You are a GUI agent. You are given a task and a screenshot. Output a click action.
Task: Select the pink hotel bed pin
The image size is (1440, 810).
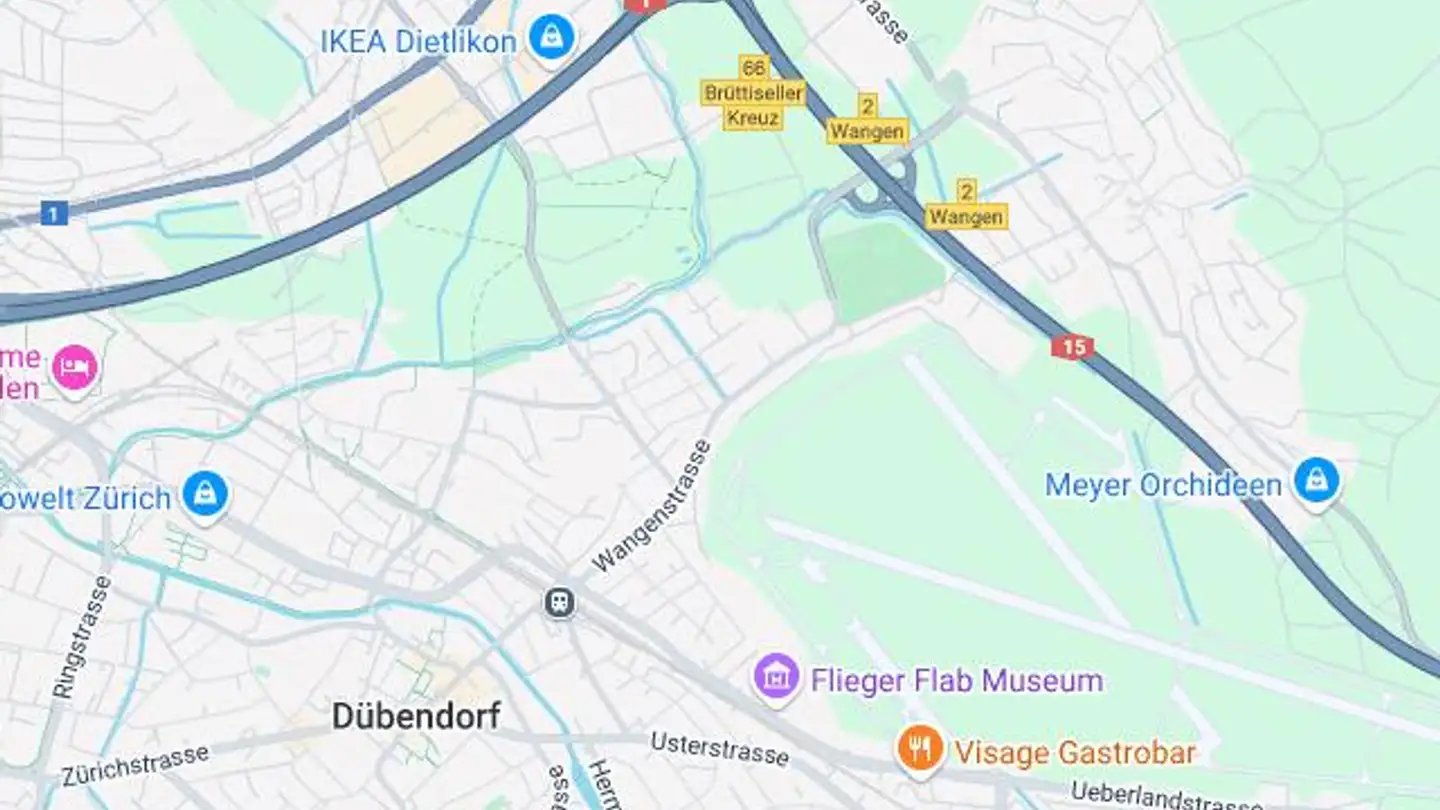75,368
